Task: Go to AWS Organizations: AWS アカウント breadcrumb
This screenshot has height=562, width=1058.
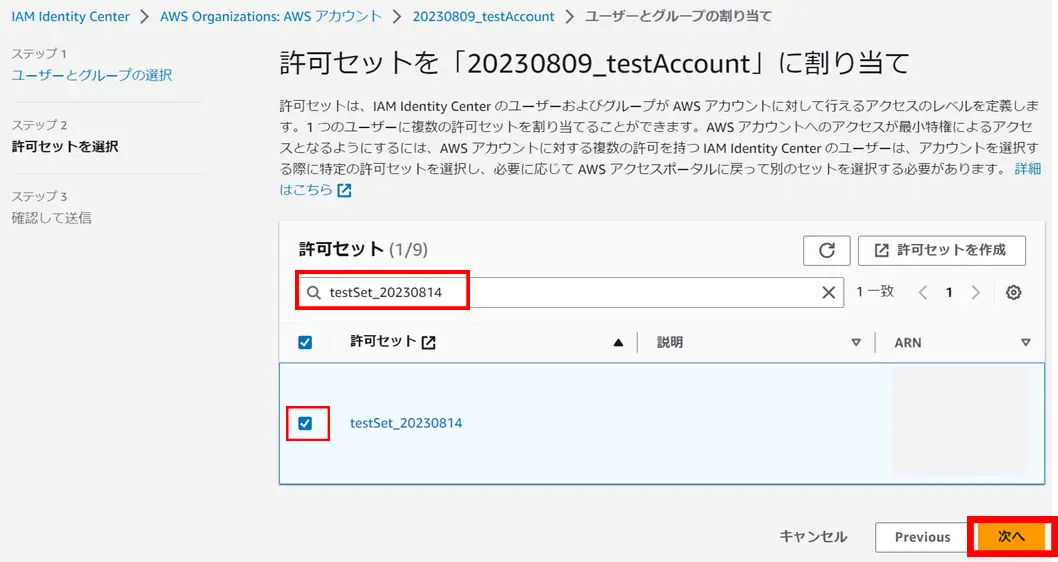Action: coord(271,16)
